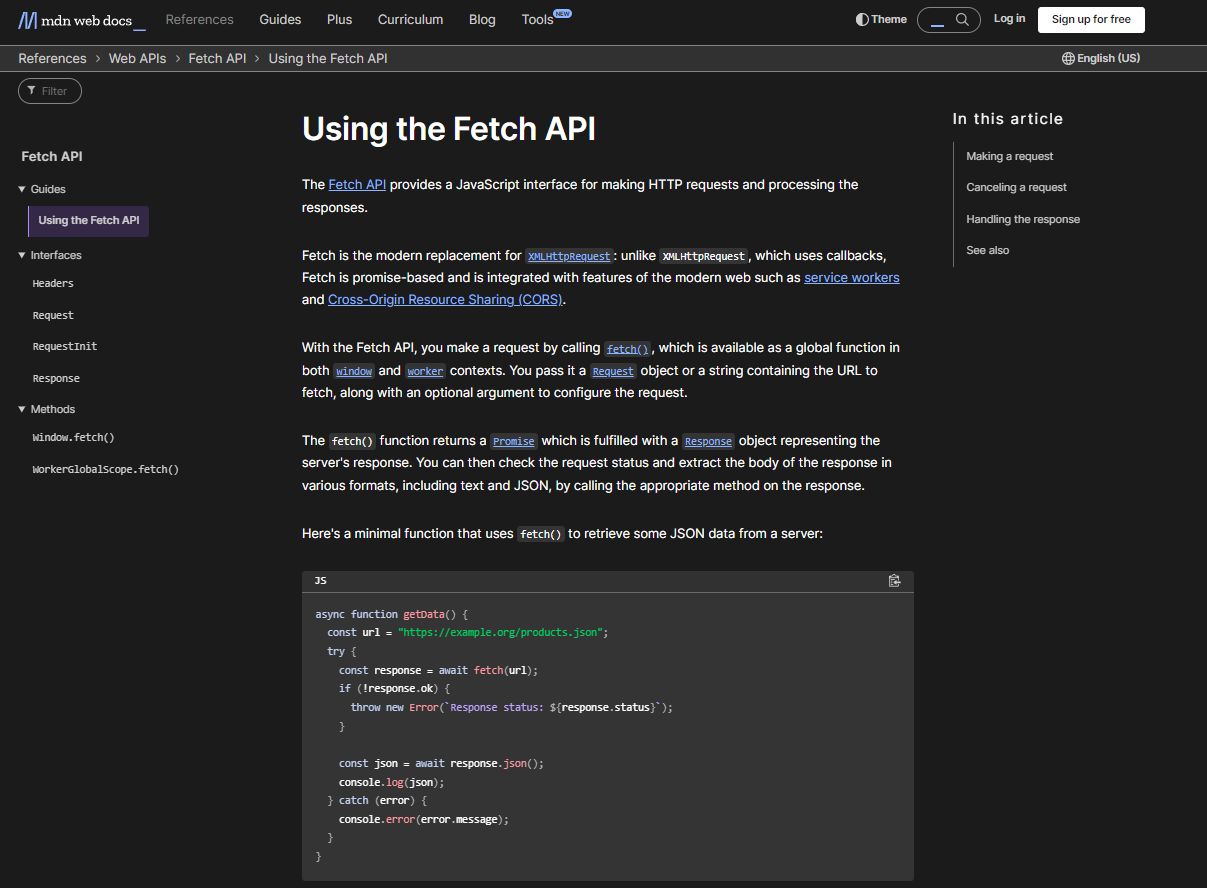
Task: Collapse the Interfaces sidebar section
Action: pos(50,255)
